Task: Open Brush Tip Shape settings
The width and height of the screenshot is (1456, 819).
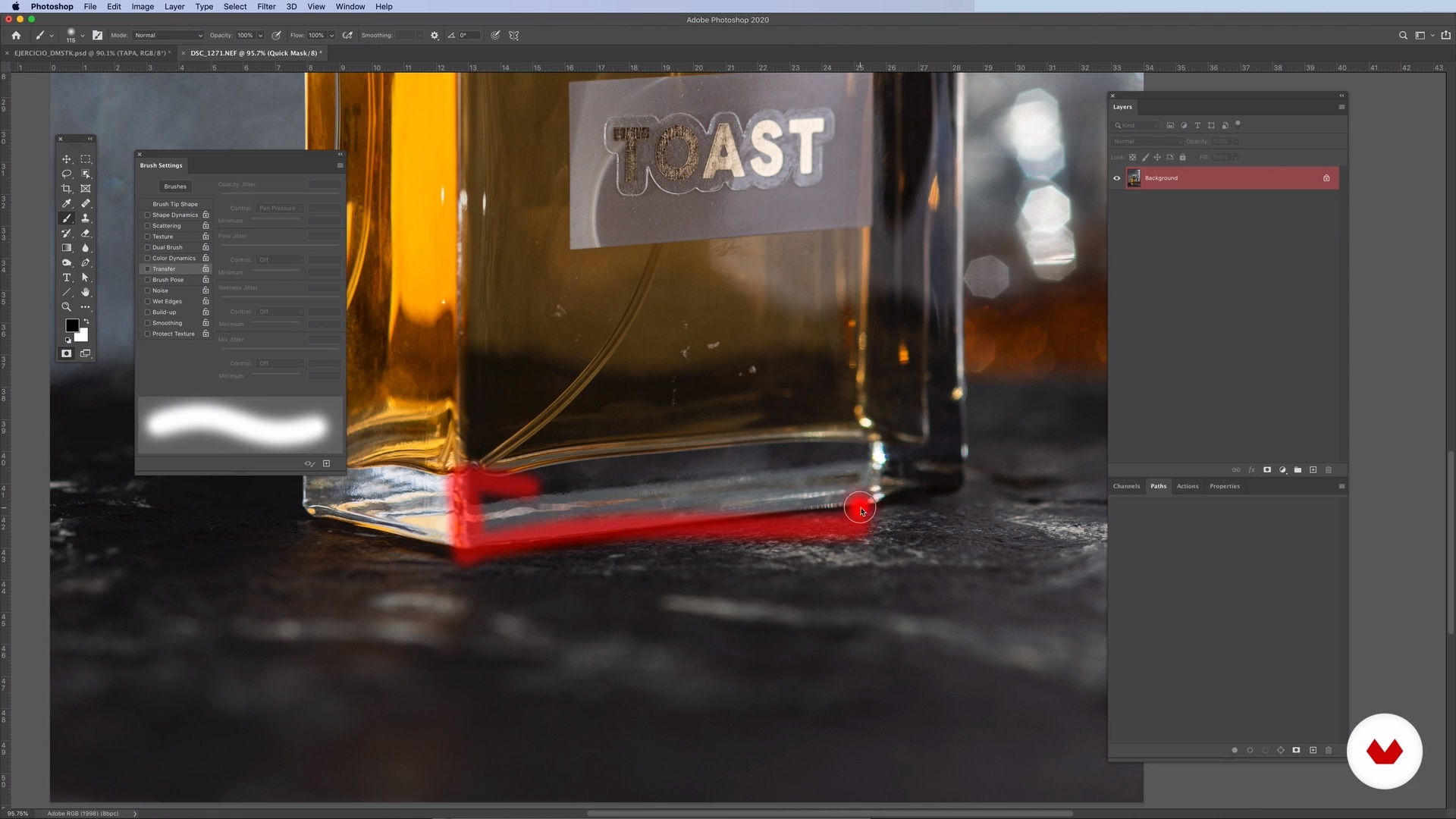Action: pyautogui.click(x=175, y=204)
